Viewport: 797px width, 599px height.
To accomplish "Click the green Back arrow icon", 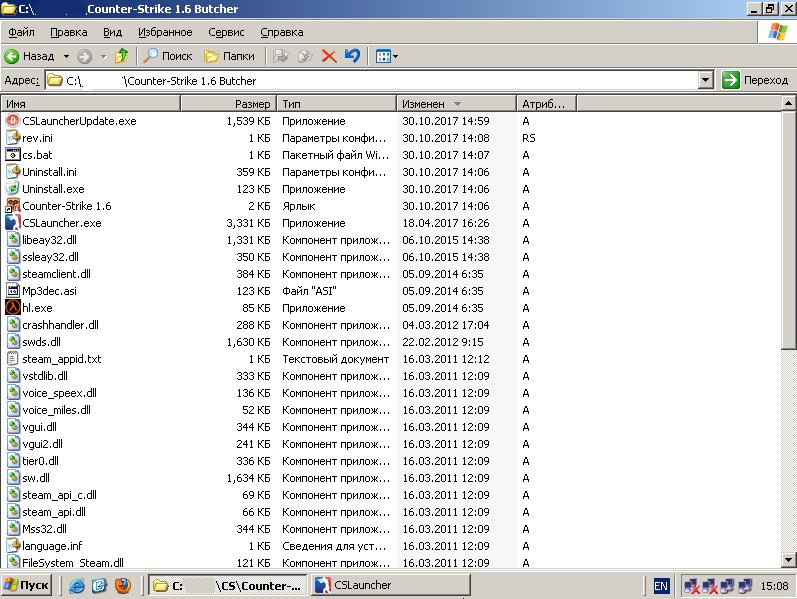I will click(11, 56).
